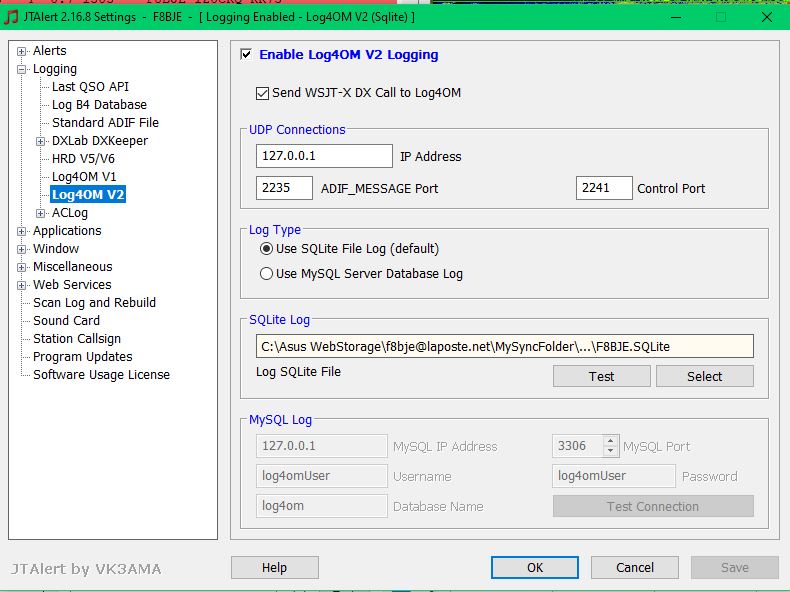790x592 pixels.
Task: Select the Window tree label
Action: 56,249
